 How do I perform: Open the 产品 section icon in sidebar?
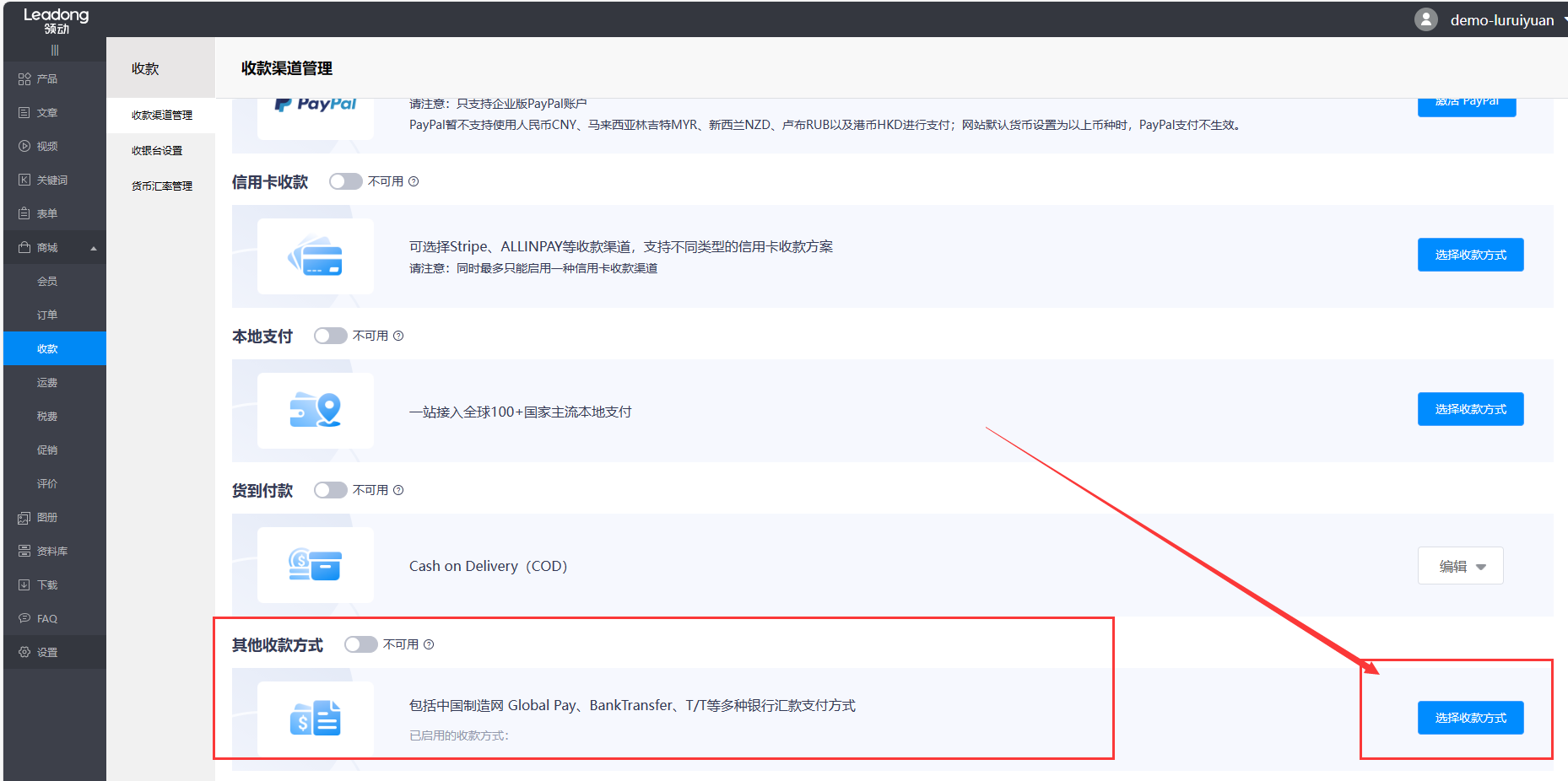[24, 78]
